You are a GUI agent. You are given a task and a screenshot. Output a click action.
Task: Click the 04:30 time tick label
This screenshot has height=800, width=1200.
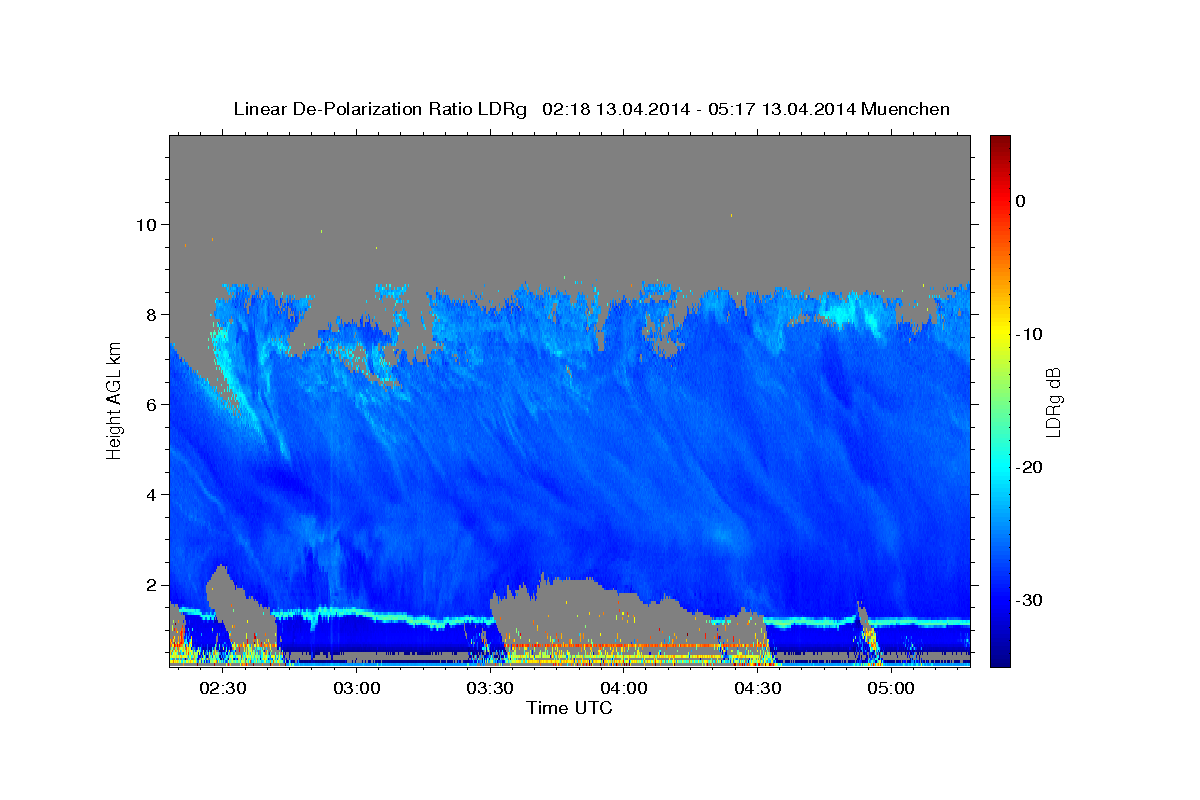coord(757,689)
